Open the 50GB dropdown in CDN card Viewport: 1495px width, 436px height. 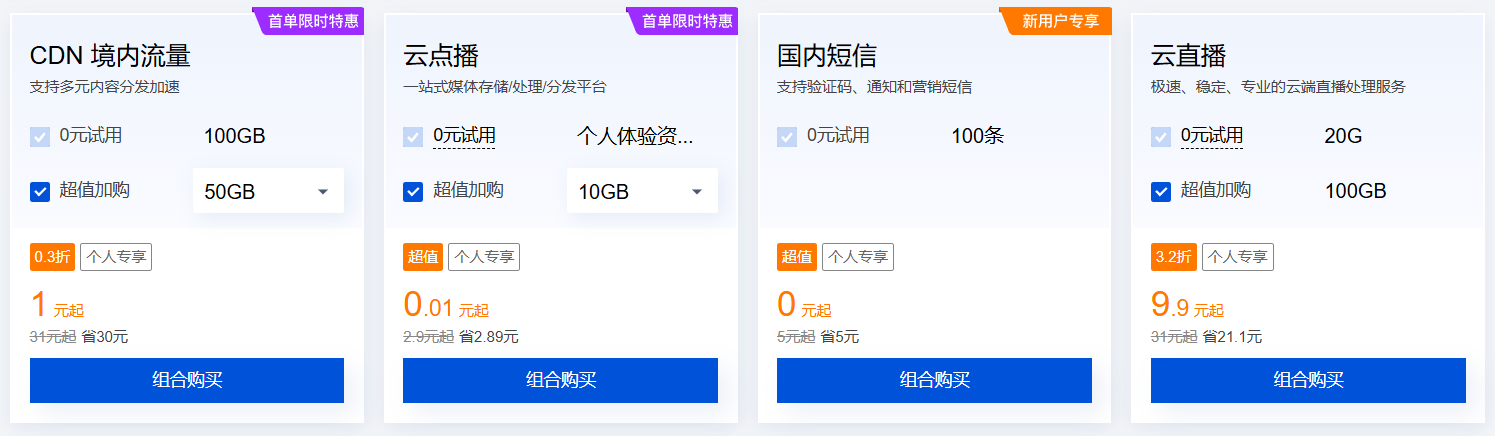[268, 191]
